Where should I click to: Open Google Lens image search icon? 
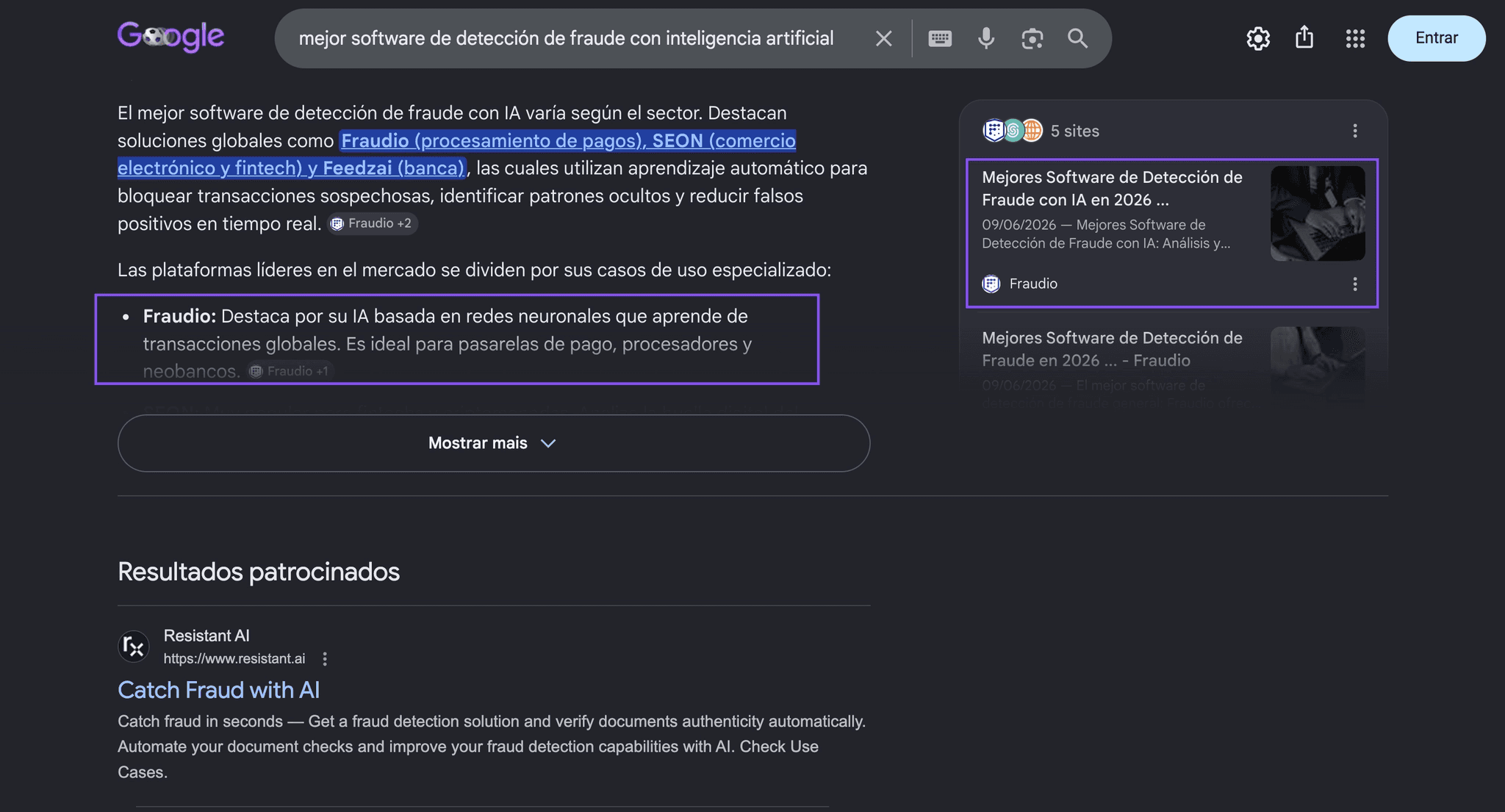pos(1032,38)
